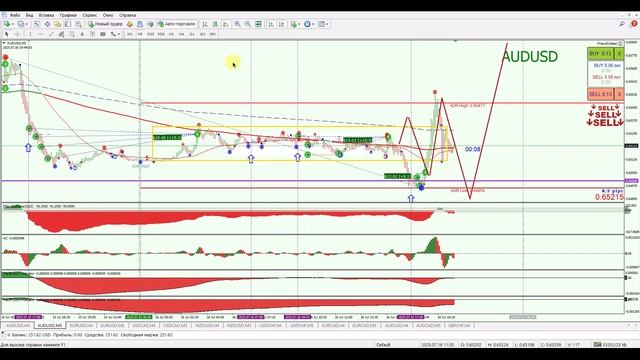Toggle the Navigator folder-star icon

pyautogui.click(x=58, y=24)
